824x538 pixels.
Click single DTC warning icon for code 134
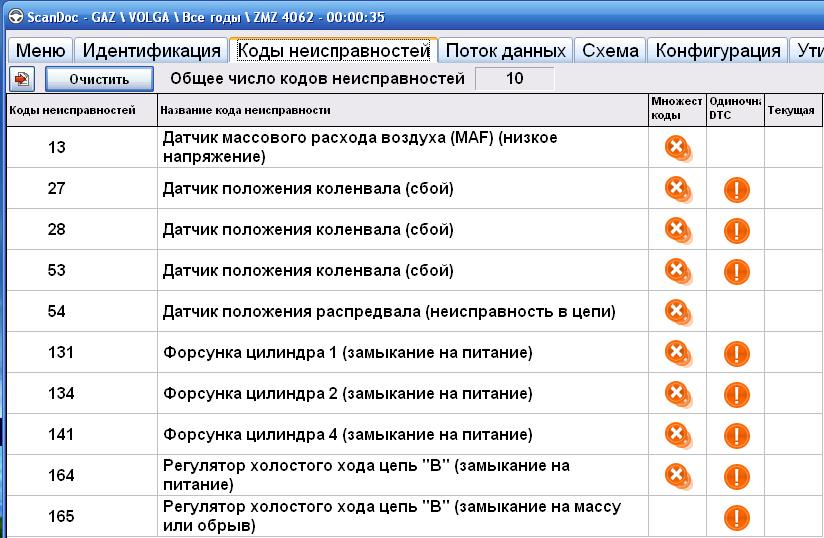736,395
